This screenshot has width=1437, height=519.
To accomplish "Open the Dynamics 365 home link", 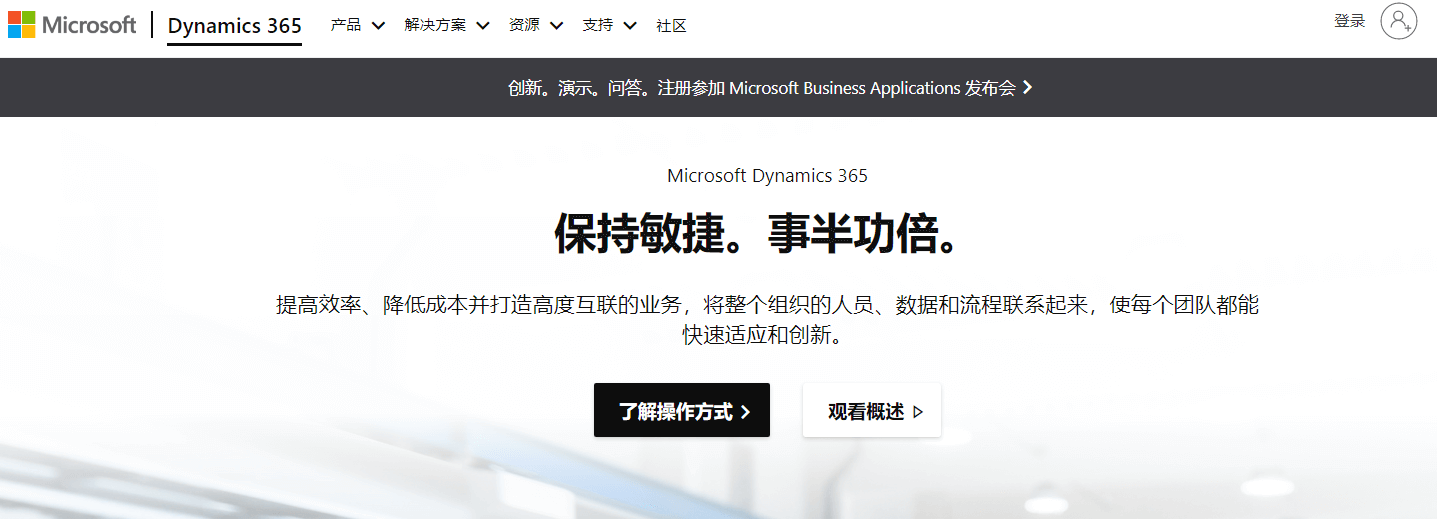I will [x=235, y=26].
